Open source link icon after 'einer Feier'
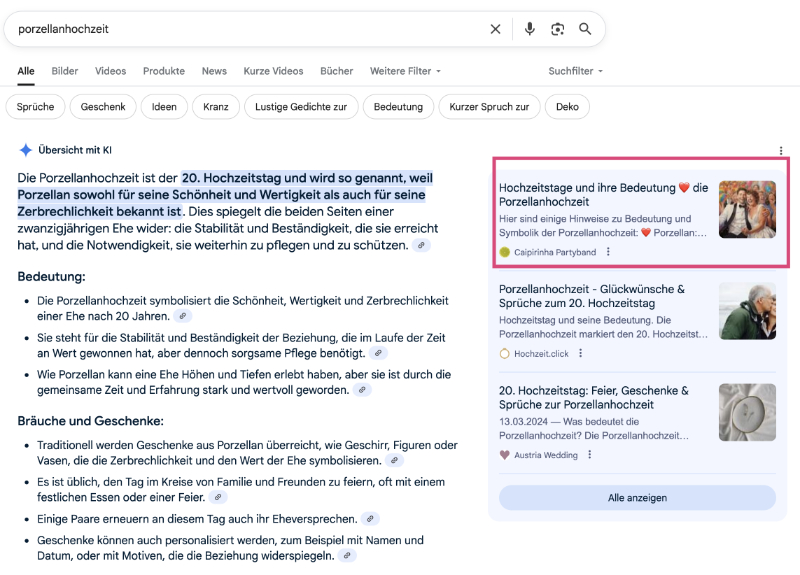800x575 pixels. [218, 497]
